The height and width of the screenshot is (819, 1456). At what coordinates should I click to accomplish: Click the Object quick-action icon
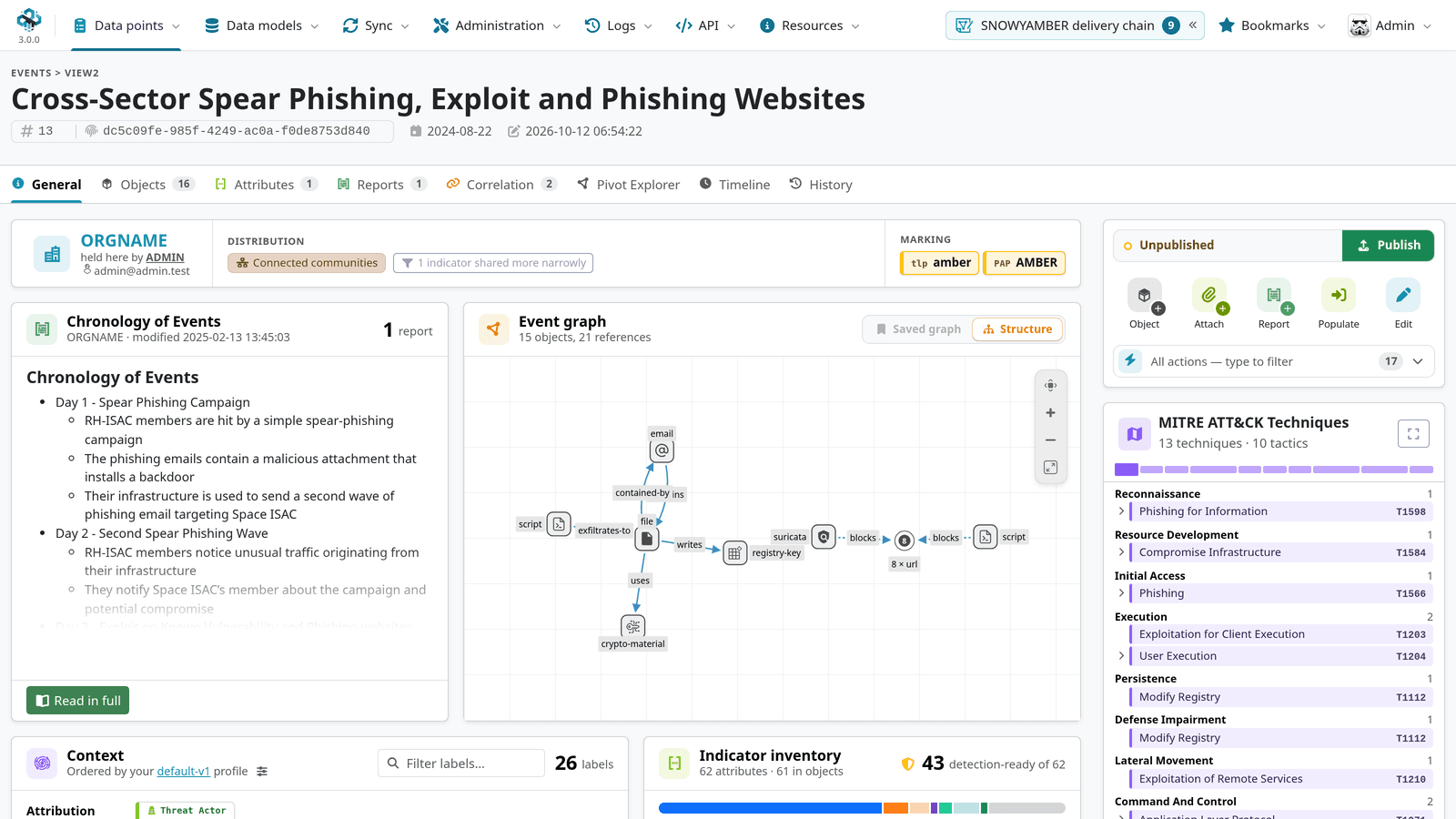(1145, 296)
